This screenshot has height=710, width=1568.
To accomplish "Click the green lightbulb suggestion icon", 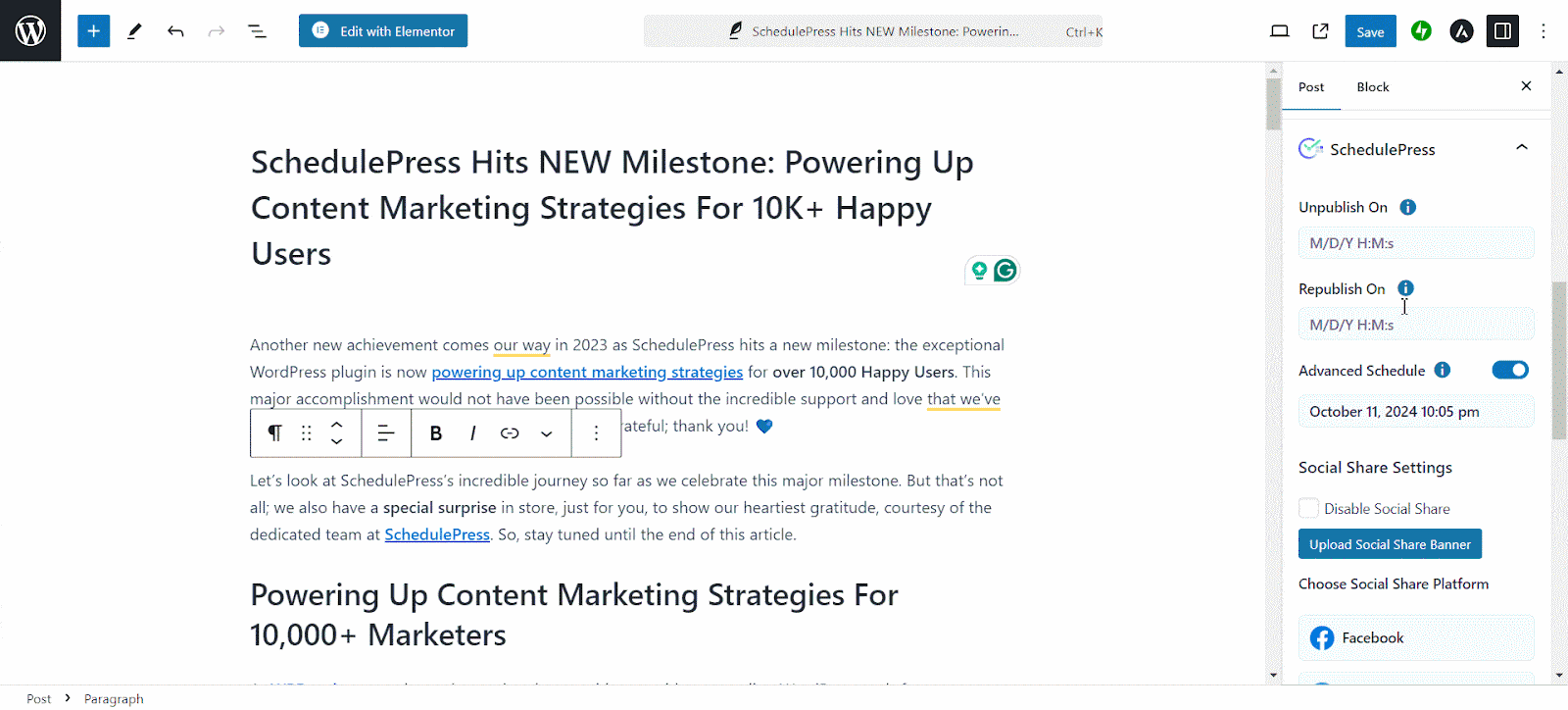I will [x=978, y=271].
